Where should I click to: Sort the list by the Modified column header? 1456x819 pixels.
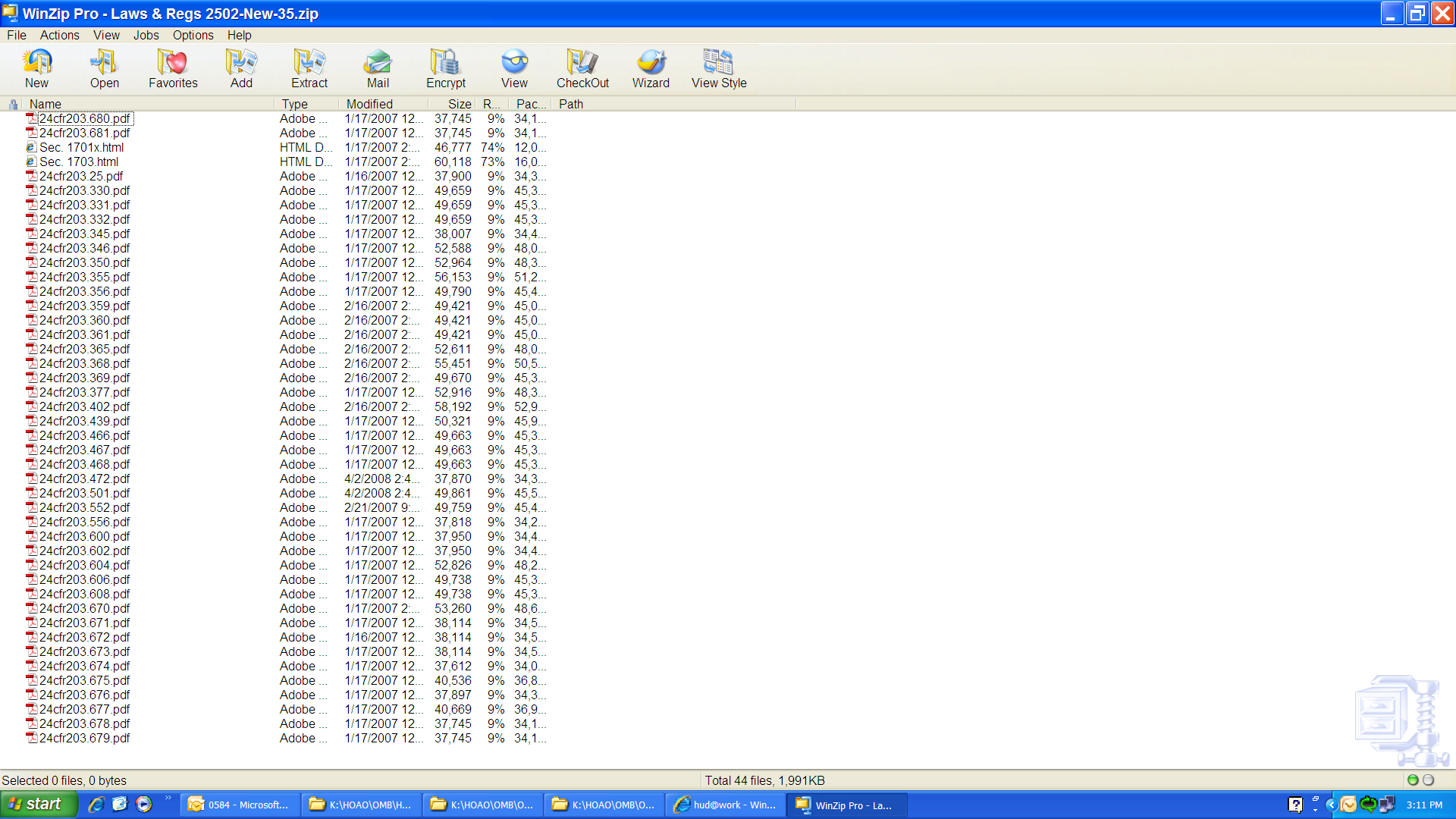369,104
